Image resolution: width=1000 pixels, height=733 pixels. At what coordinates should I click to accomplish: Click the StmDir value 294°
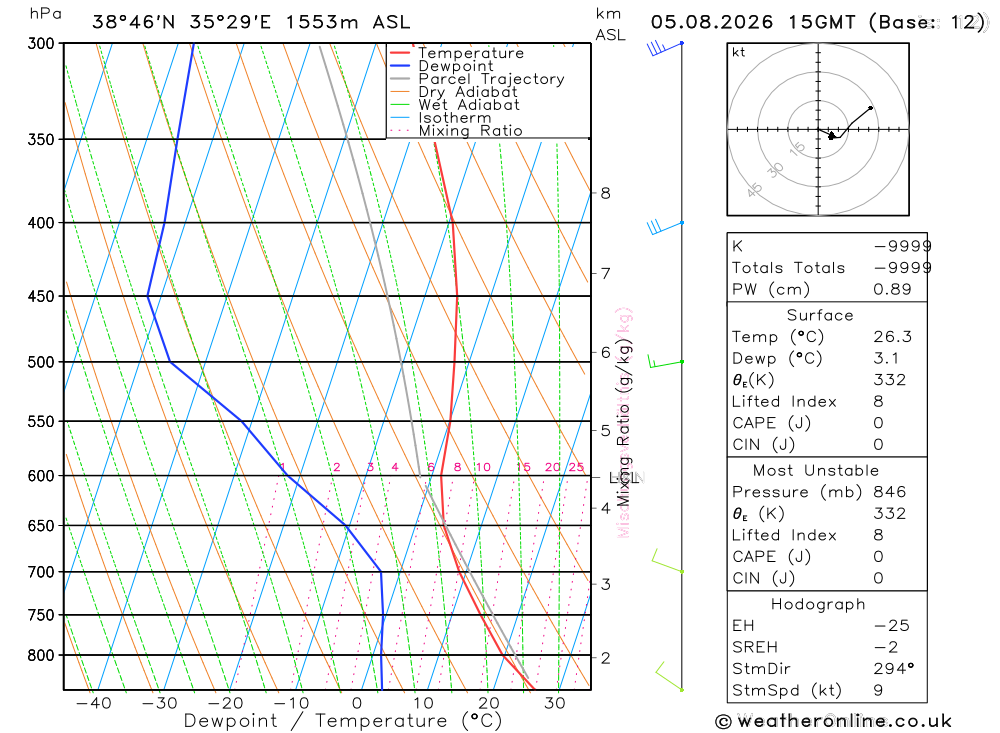893,669
